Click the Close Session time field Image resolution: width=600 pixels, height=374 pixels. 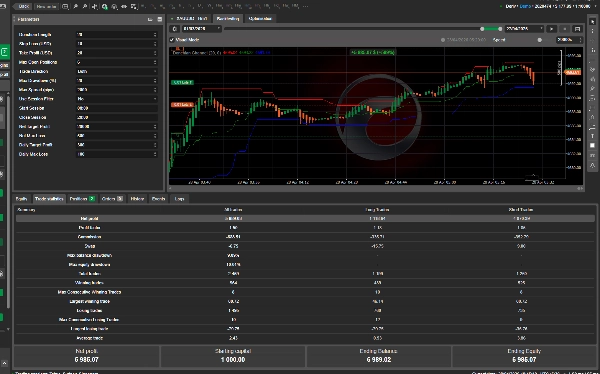(x=117, y=117)
